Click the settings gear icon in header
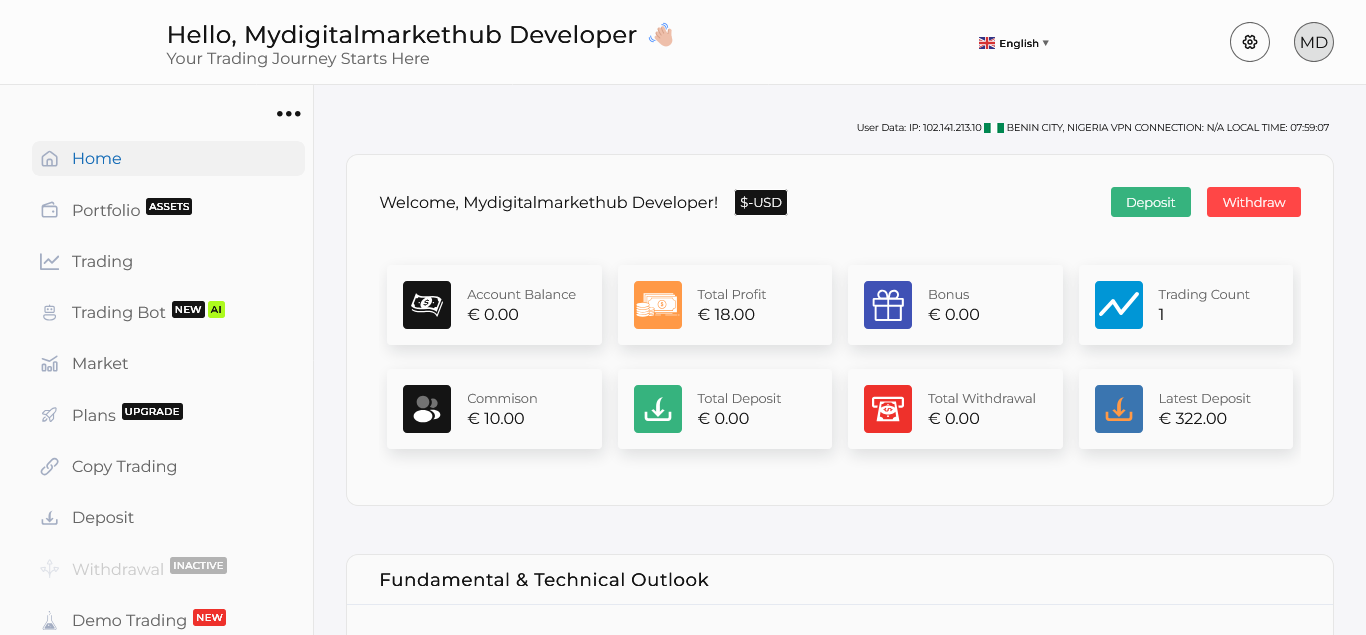Screen dimensions: 1366x635 [x=1249, y=42]
